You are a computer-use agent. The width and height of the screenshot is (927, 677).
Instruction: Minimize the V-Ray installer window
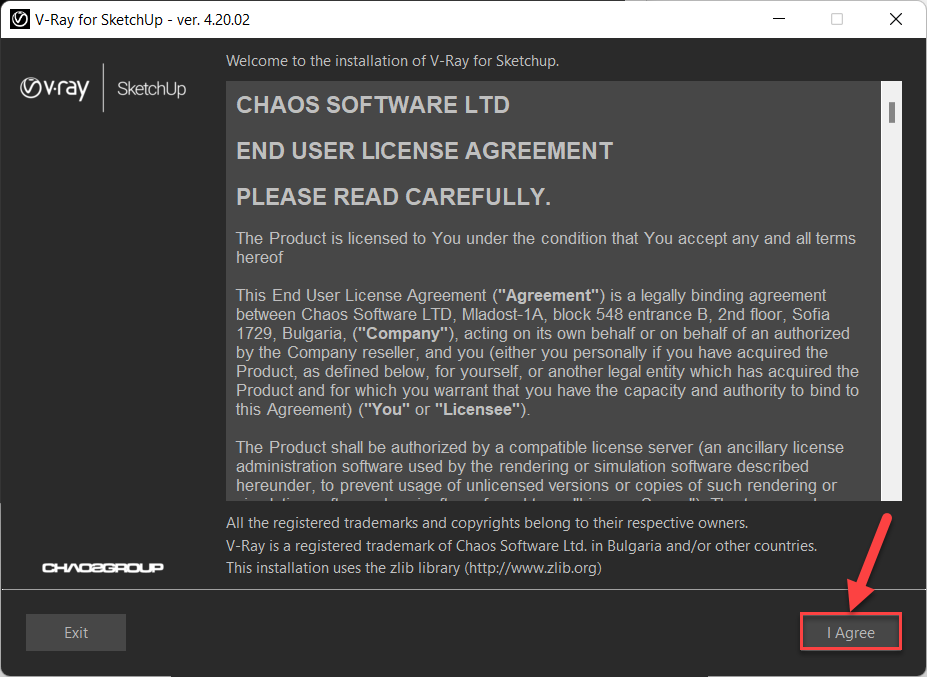pos(779,19)
